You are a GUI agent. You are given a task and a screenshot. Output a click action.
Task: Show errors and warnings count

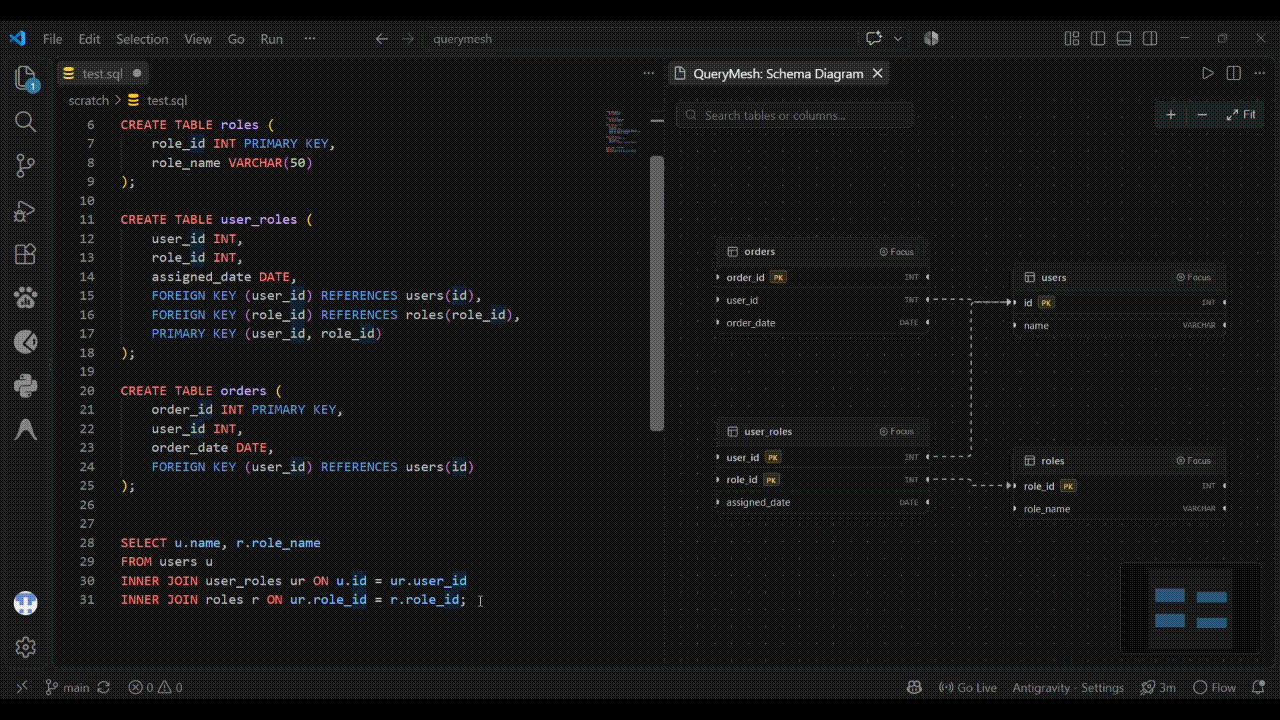[x=155, y=687]
